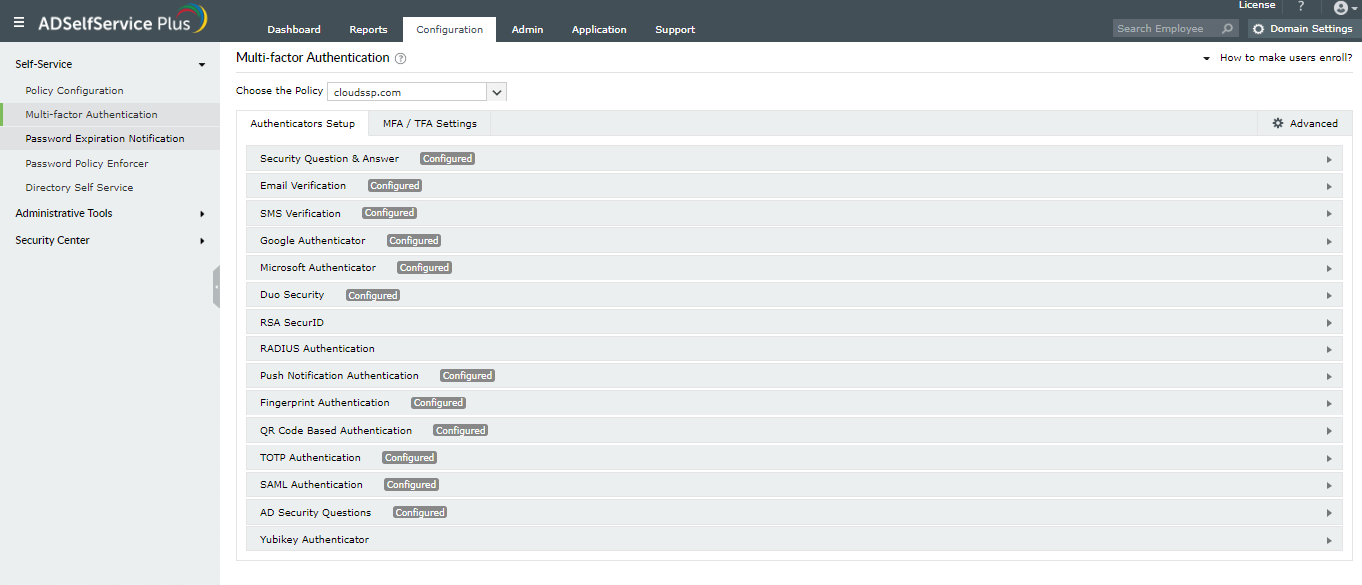Open the Admin tab

(527, 30)
